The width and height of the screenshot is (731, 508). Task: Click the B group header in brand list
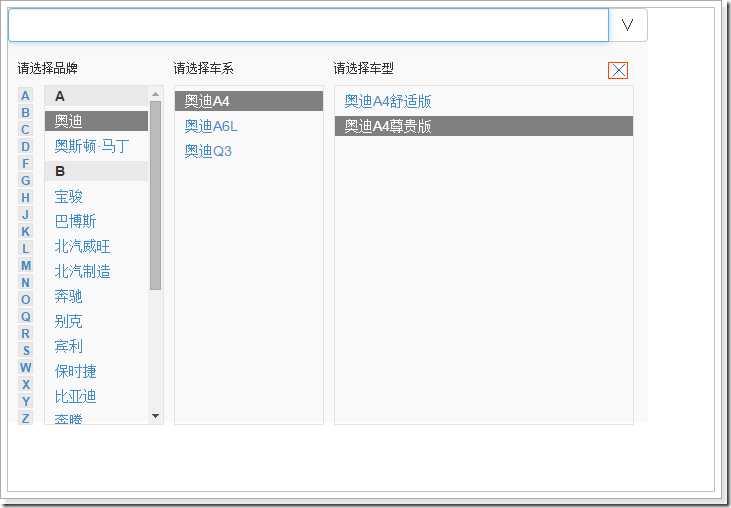(x=97, y=171)
